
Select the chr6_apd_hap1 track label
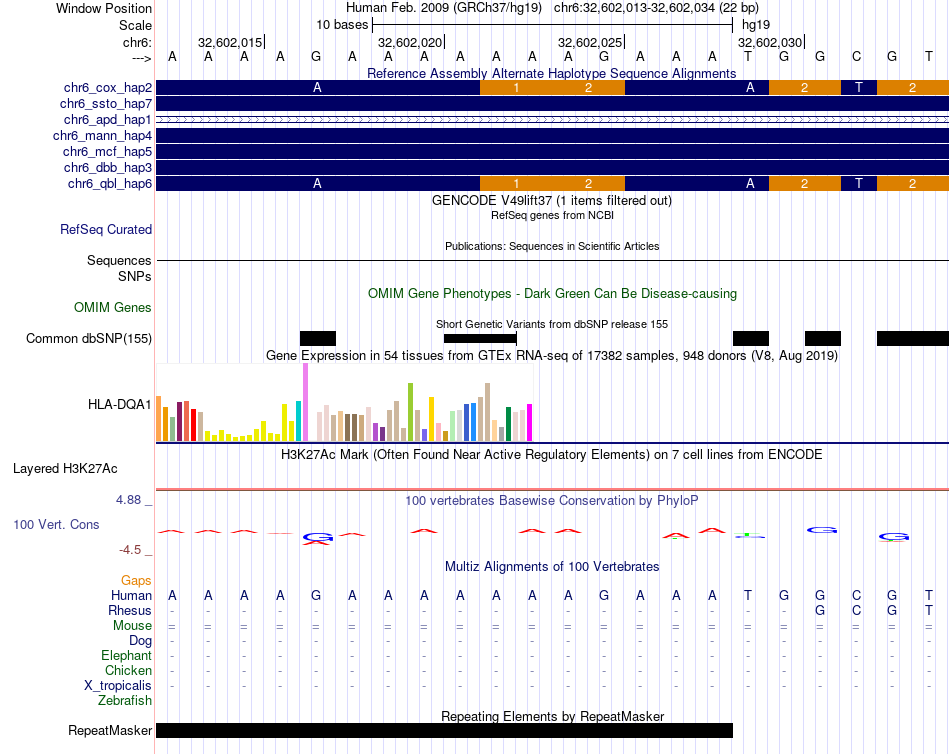click(107, 119)
